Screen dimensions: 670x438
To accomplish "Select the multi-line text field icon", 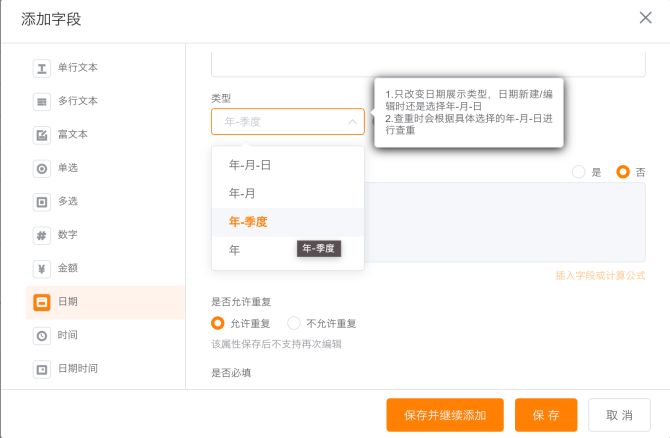I will 42,101.
